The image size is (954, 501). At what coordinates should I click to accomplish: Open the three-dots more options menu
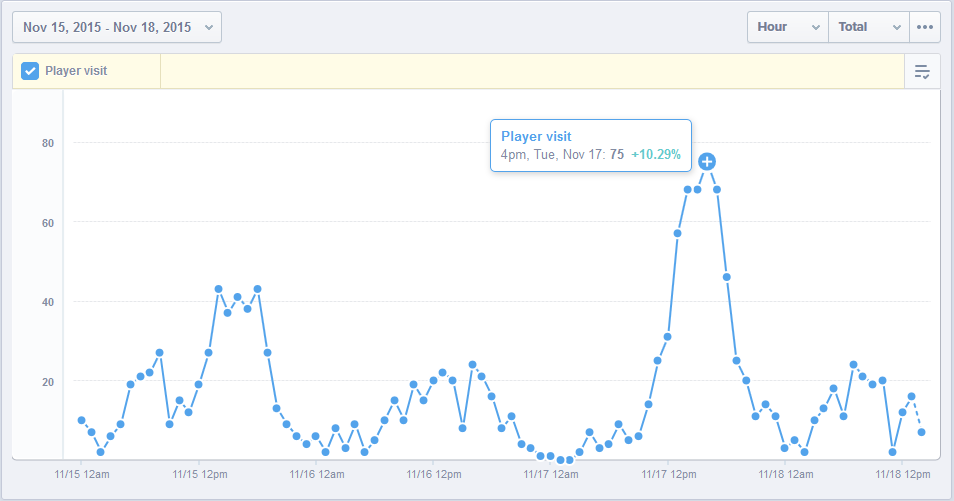point(925,27)
